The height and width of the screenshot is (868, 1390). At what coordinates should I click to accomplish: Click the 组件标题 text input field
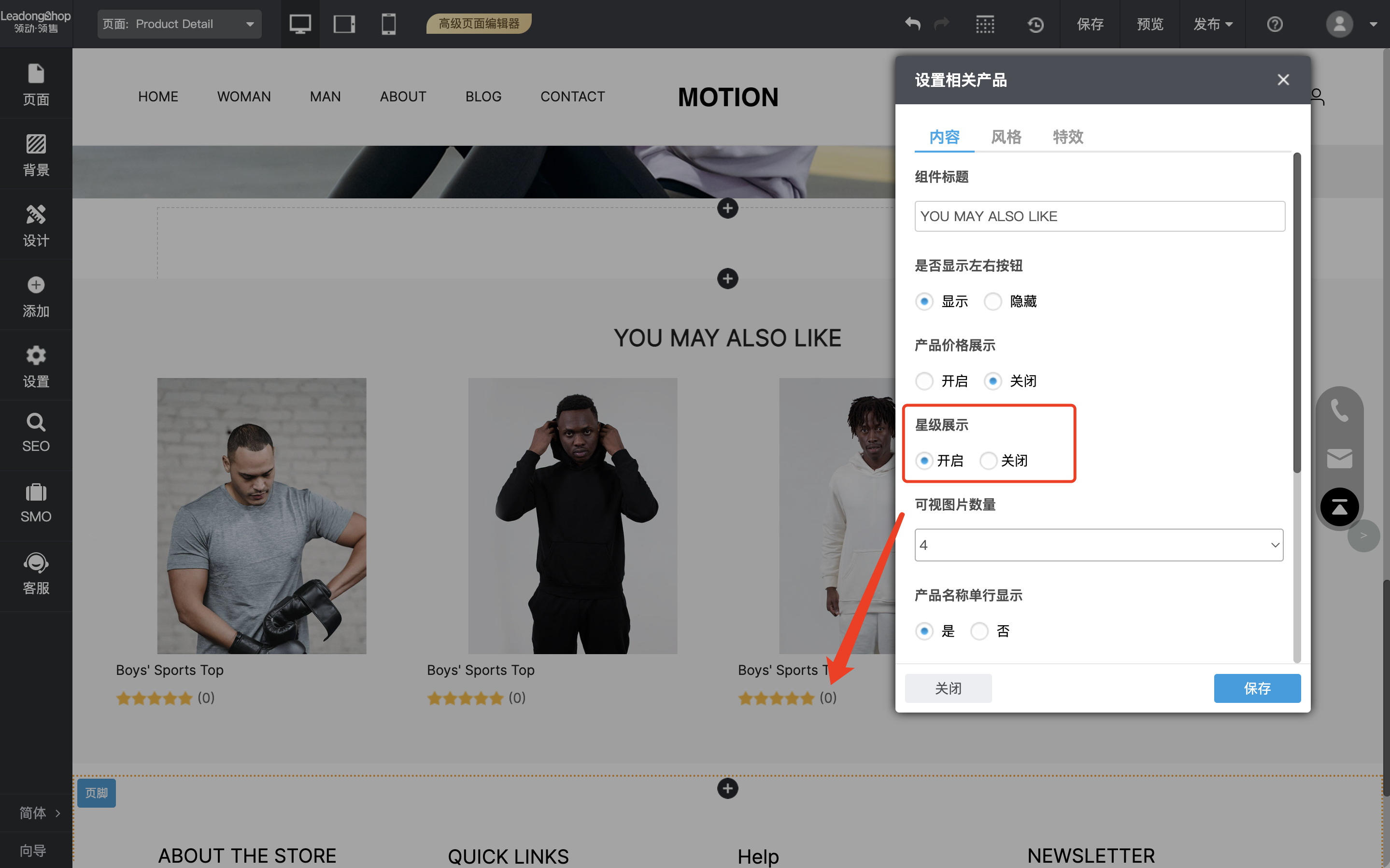[x=1099, y=216]
